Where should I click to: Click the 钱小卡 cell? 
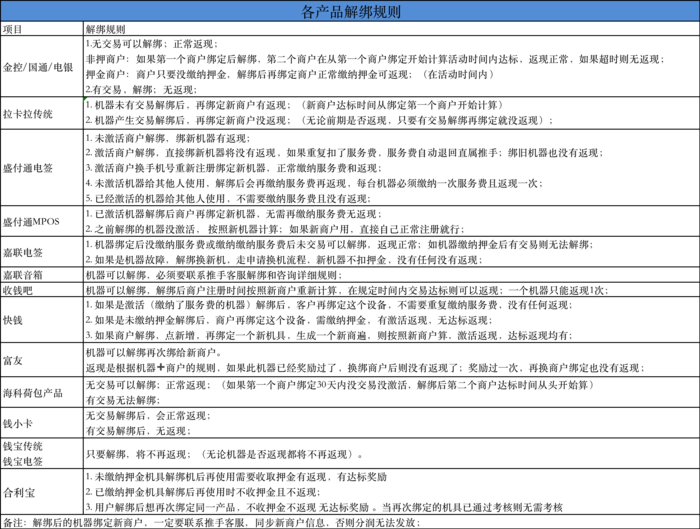point(42,423)
